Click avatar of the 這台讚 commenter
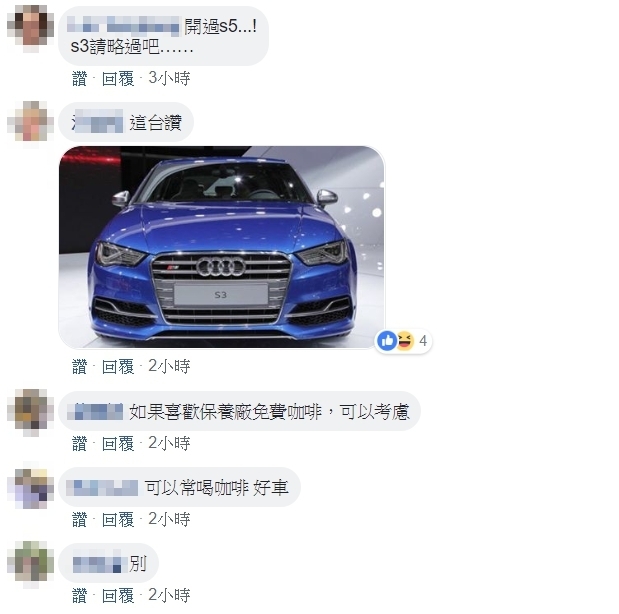This screenshot has height=614, width=619. click(30, 123)
